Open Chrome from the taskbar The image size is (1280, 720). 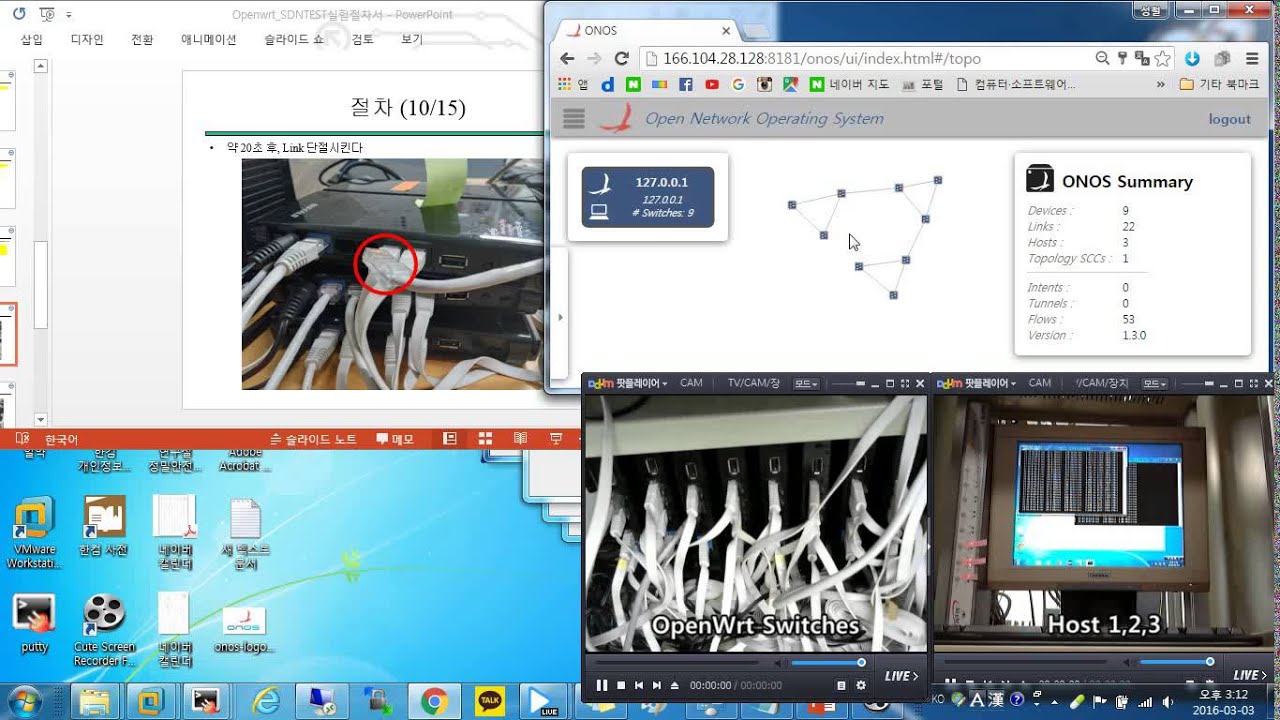tap(434, 702)
